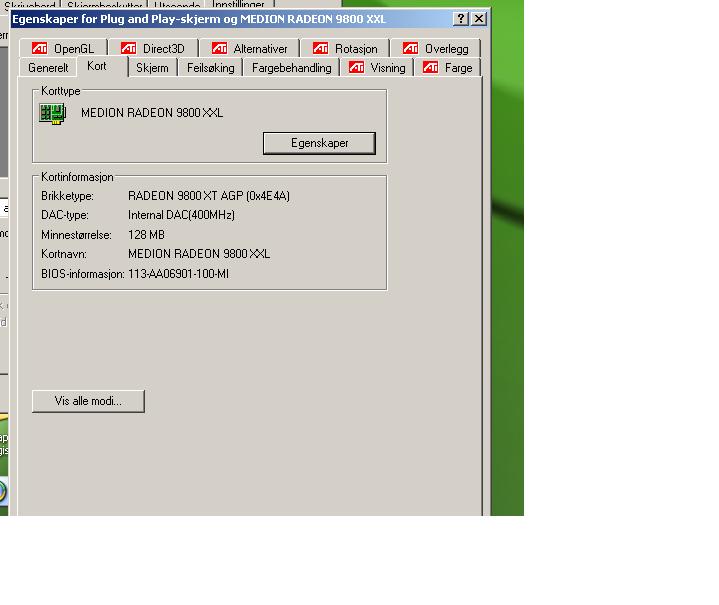Click the Minnestørrelse label

pyautogui.click(x=76, y=235)
